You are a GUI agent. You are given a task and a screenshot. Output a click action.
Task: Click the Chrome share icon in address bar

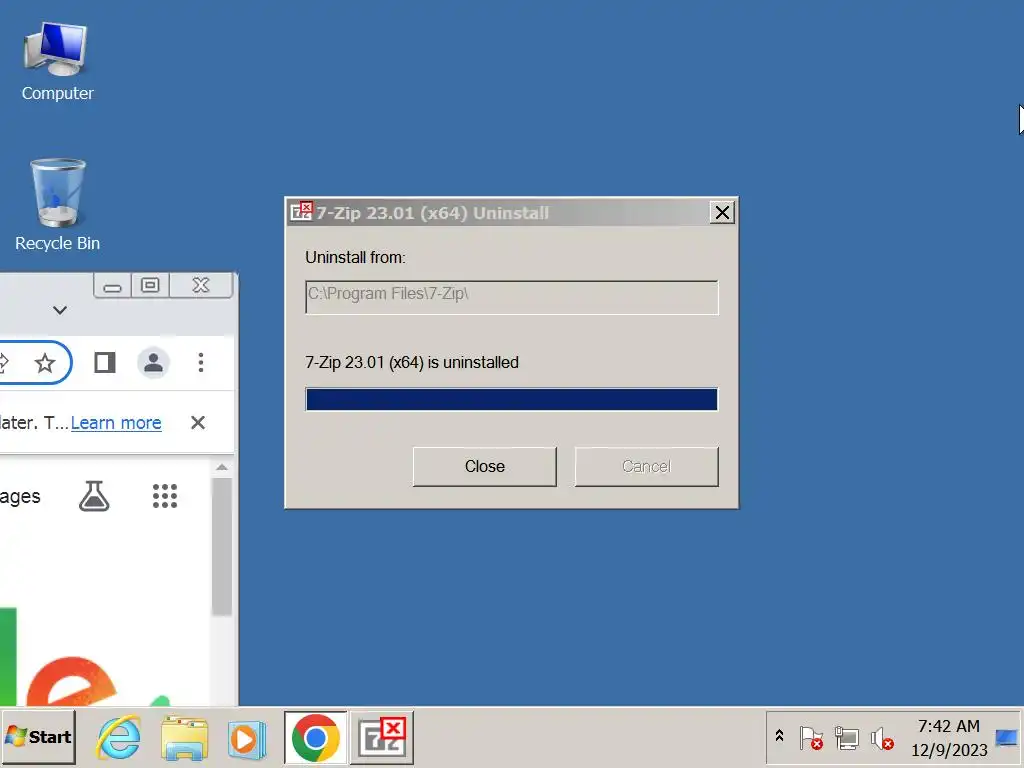(3, 362)
